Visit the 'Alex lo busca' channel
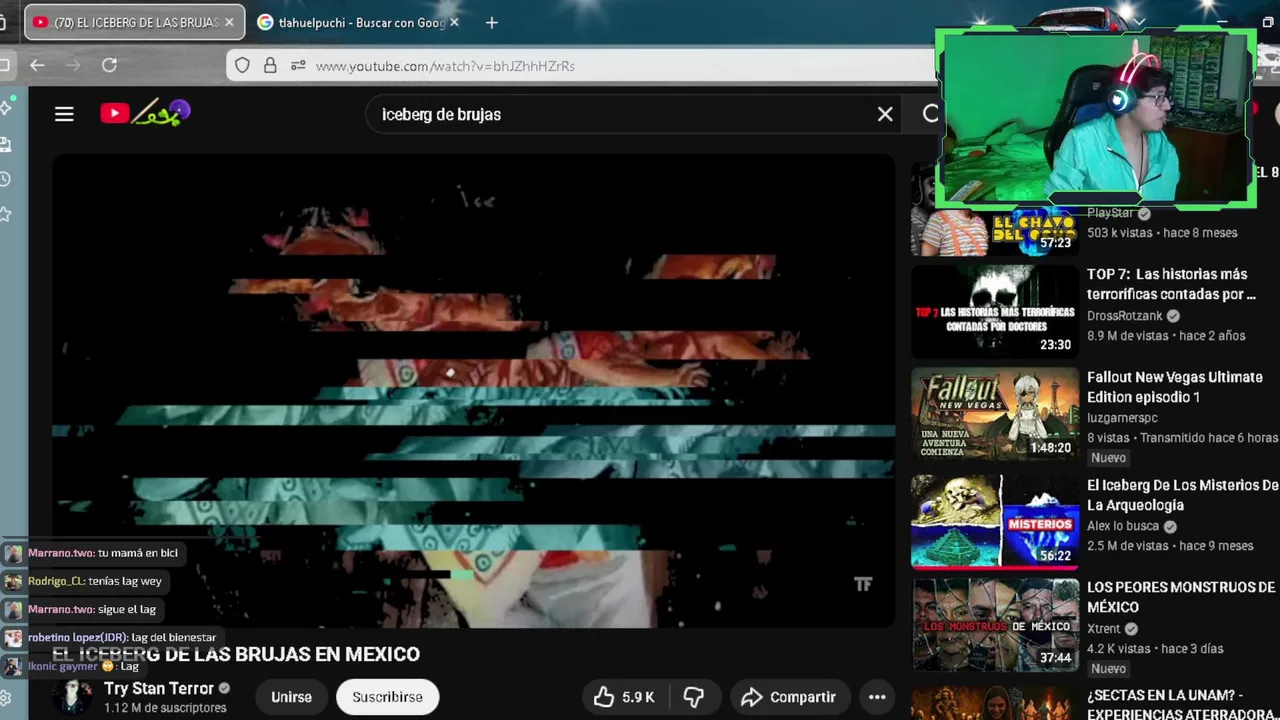The height and width of the screenshot is (720, 1280). point(1123,526)
